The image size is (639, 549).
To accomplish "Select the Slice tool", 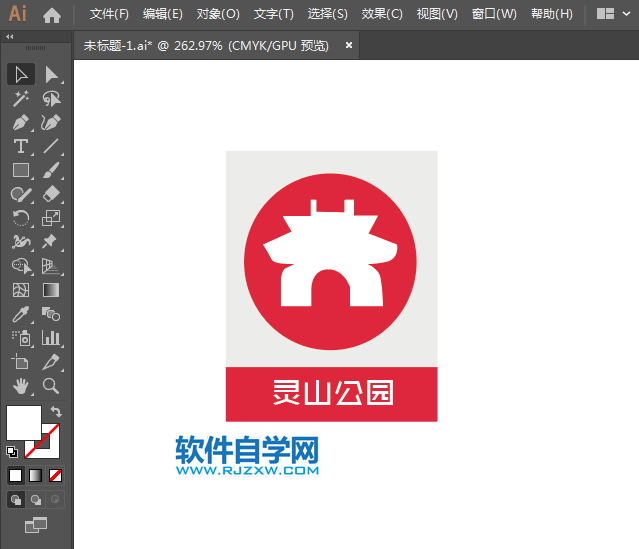I will (51, 362).
